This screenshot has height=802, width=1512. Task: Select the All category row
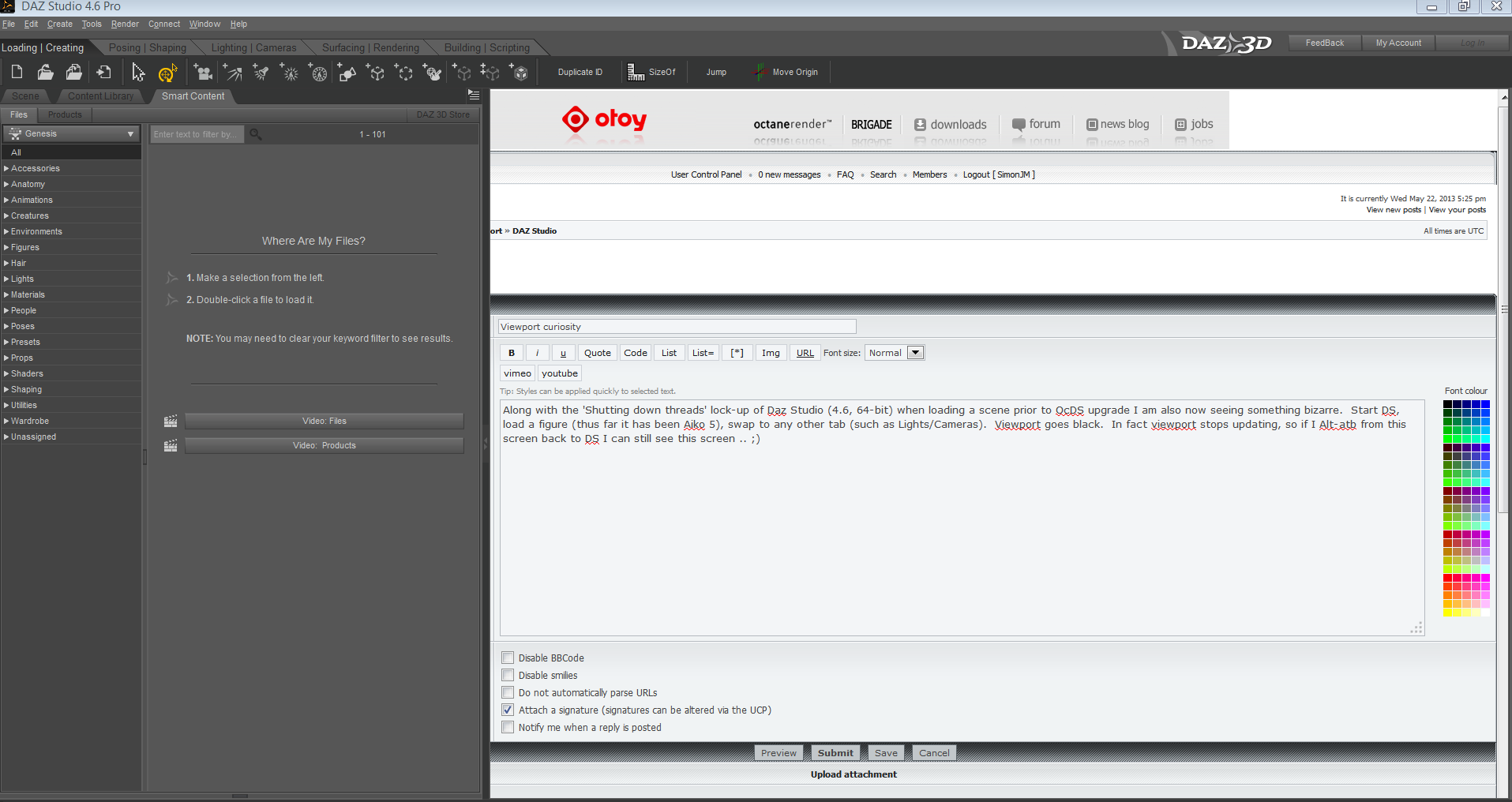tap(71, 152)
